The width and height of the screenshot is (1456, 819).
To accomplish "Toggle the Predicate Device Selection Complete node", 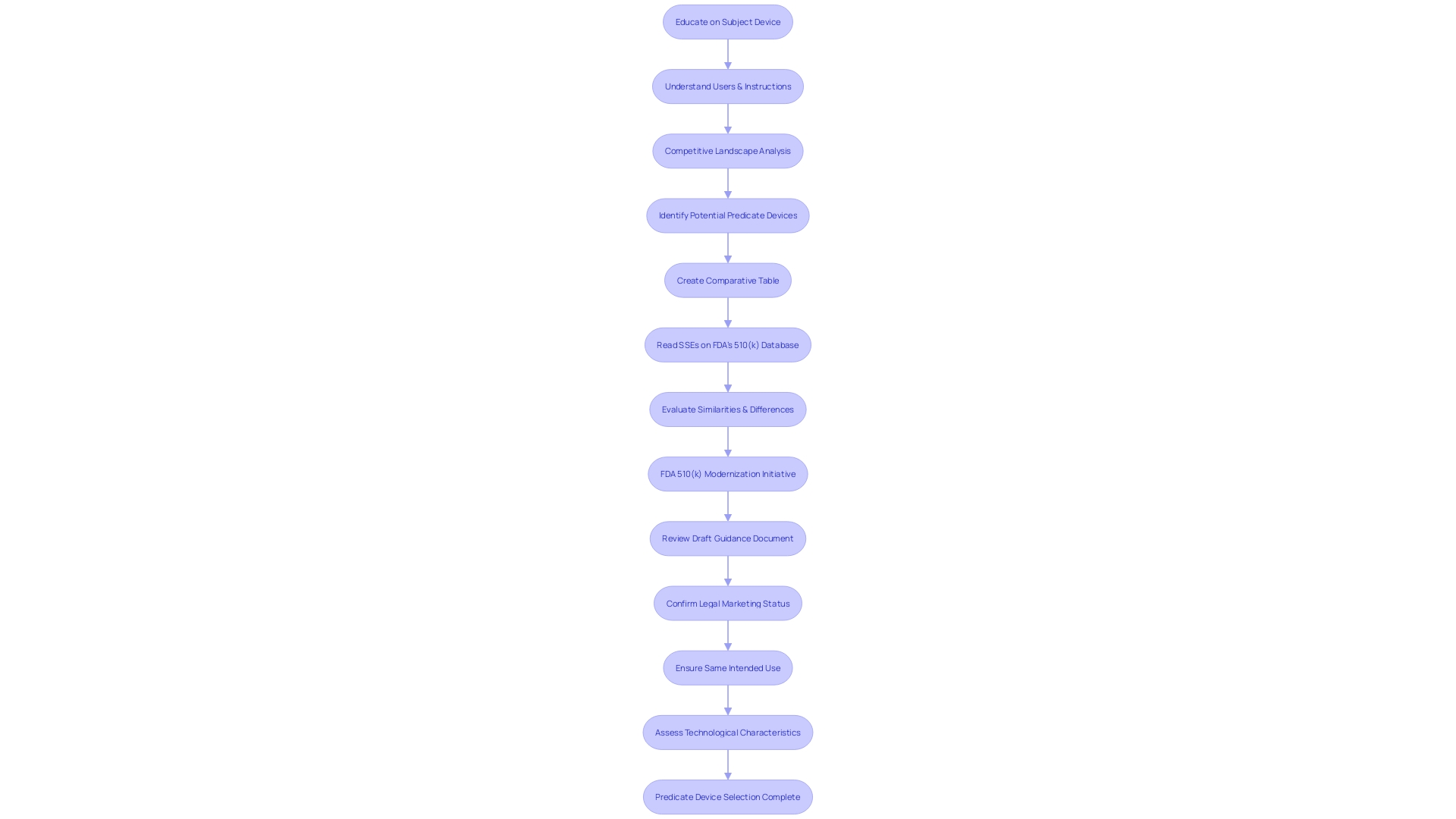I will tap(727, 796).
